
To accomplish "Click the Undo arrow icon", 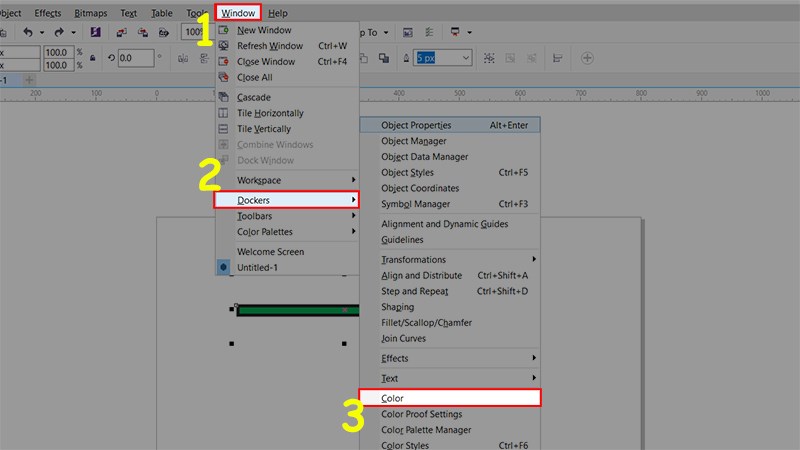I will coord(28,32).
